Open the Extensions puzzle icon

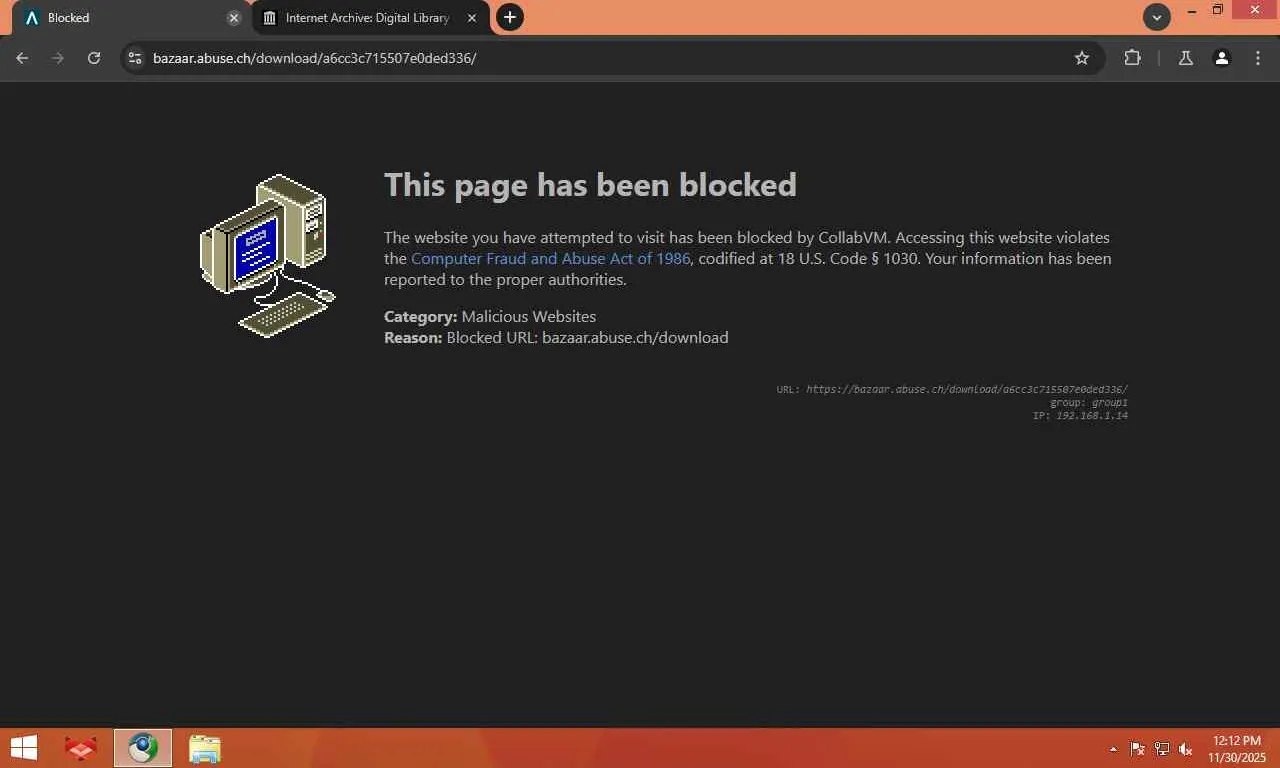pos(1132,58)
